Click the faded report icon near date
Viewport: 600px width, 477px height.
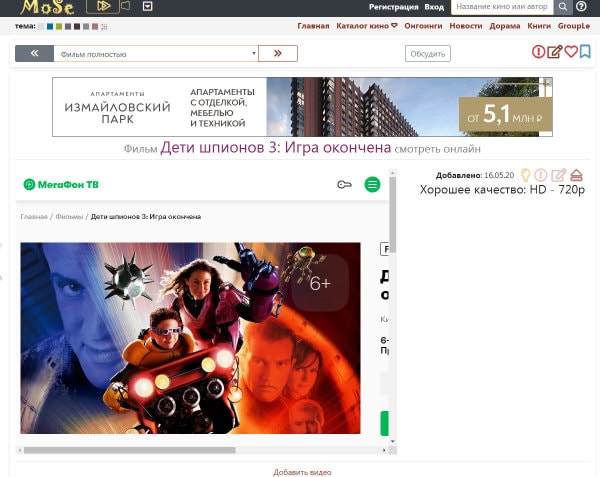(541, 175)
